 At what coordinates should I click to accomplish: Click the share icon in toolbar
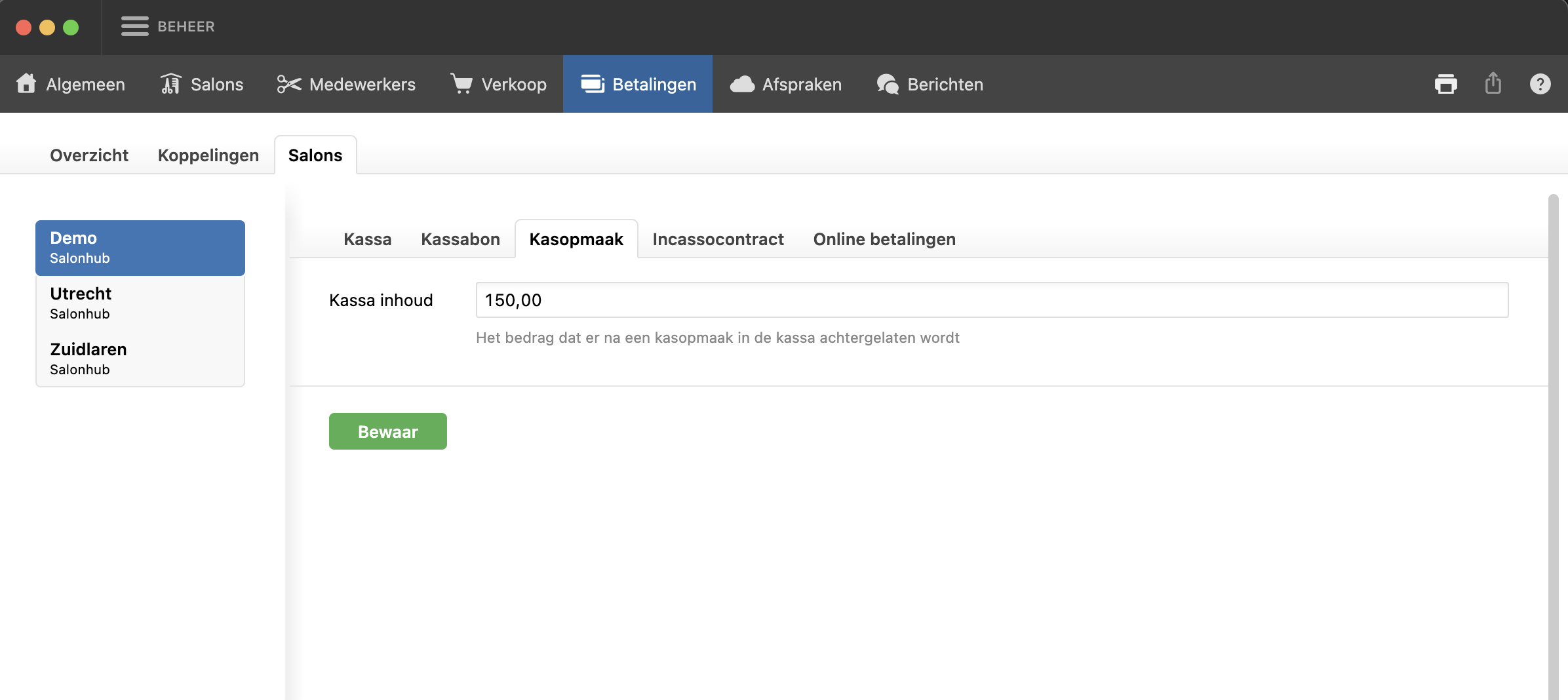tap(1493, 84)
